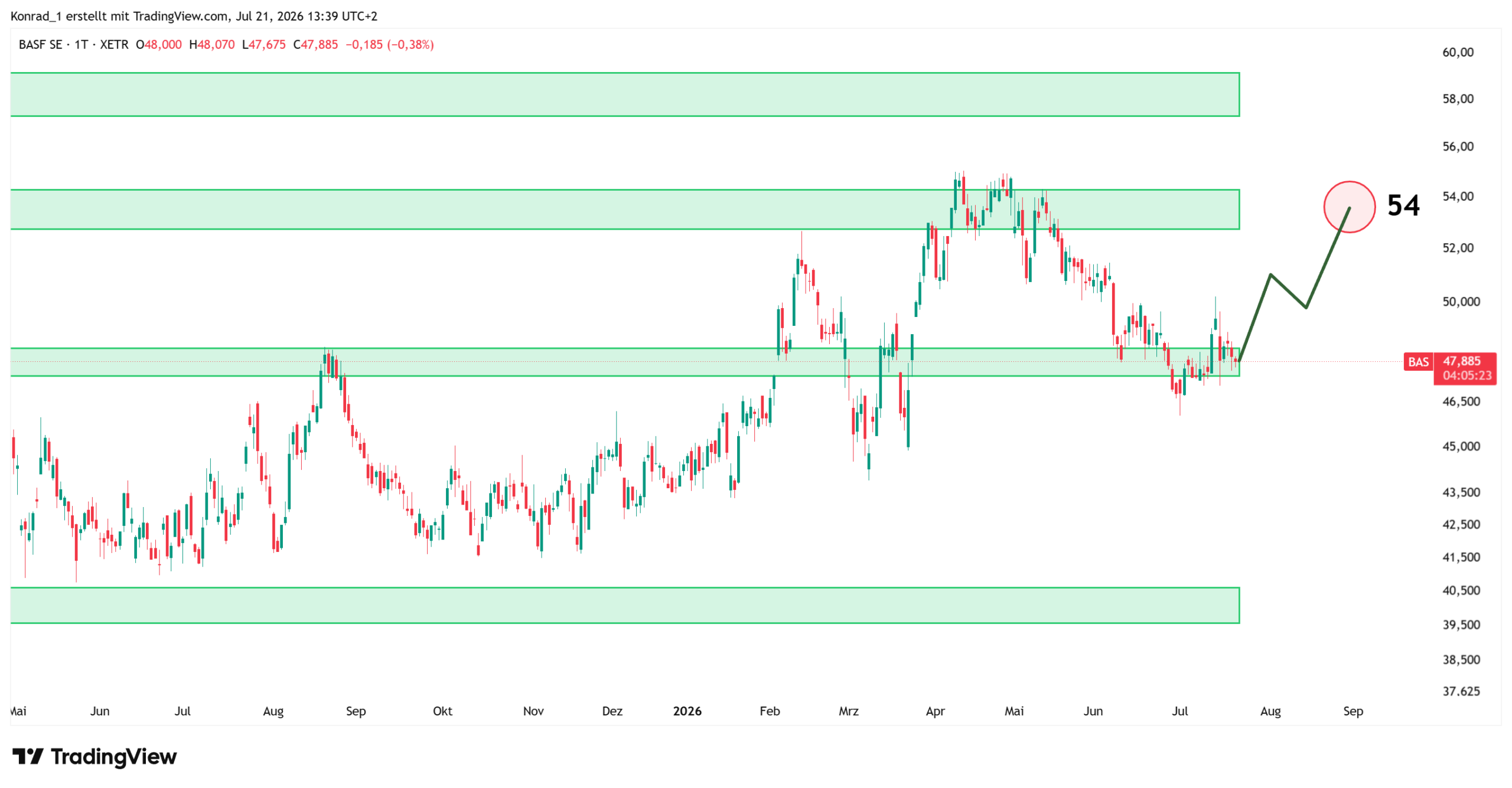Click the 46,500 price axis label
1512x788 pixels.
[x=1461, y=401]
